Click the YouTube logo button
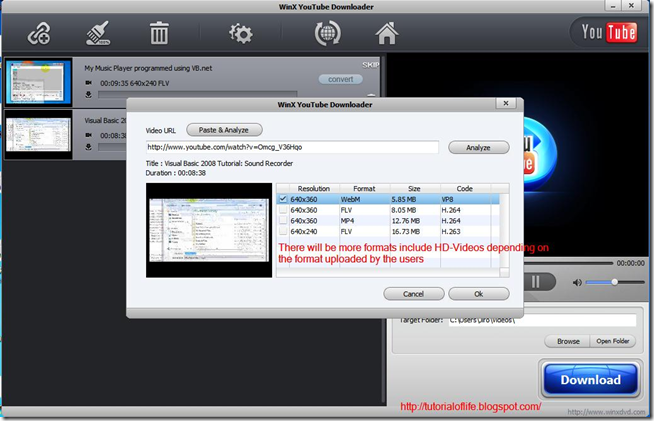654x421 pixels. 609,32
